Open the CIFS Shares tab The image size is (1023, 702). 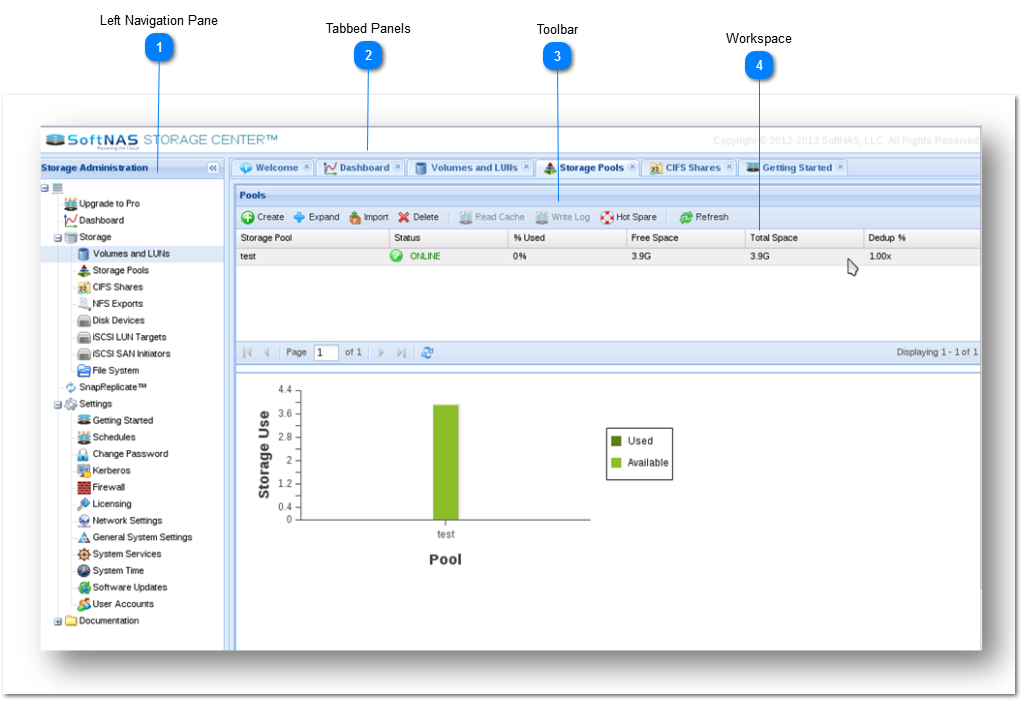click(x=685, y=168)
